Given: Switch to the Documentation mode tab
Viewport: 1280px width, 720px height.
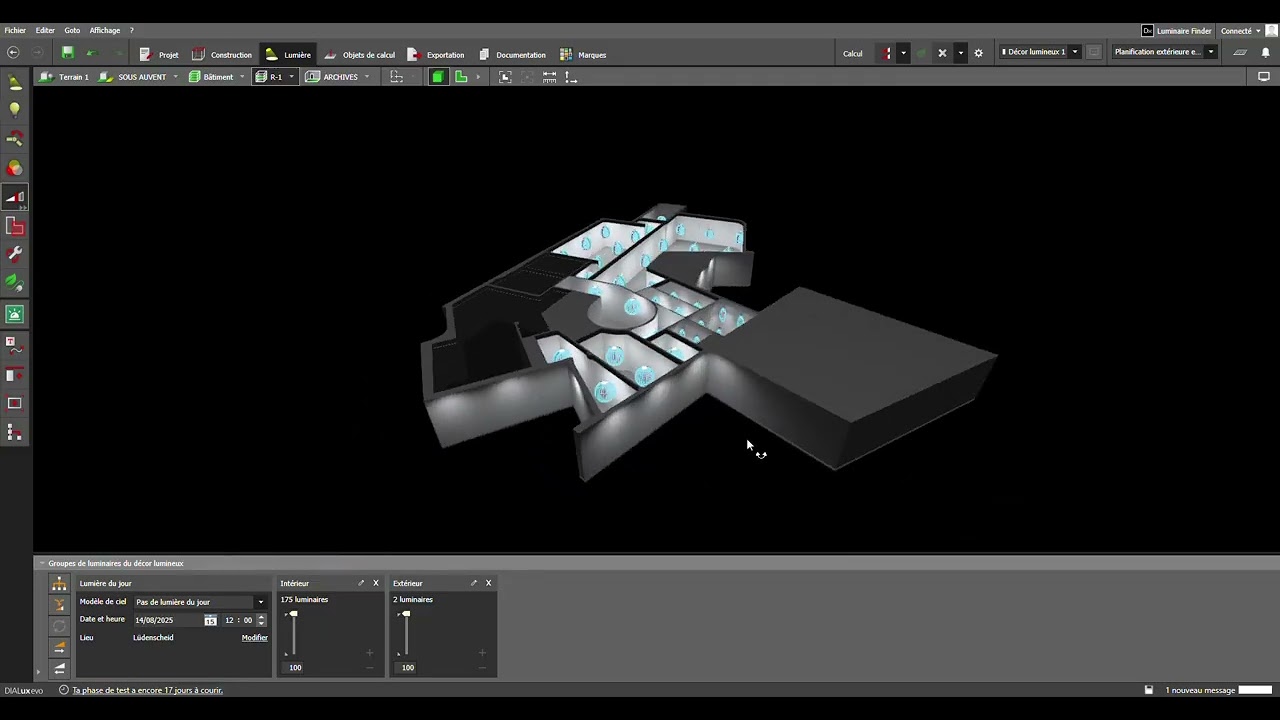Looking at the screenshot, I should tap(511, 55).
